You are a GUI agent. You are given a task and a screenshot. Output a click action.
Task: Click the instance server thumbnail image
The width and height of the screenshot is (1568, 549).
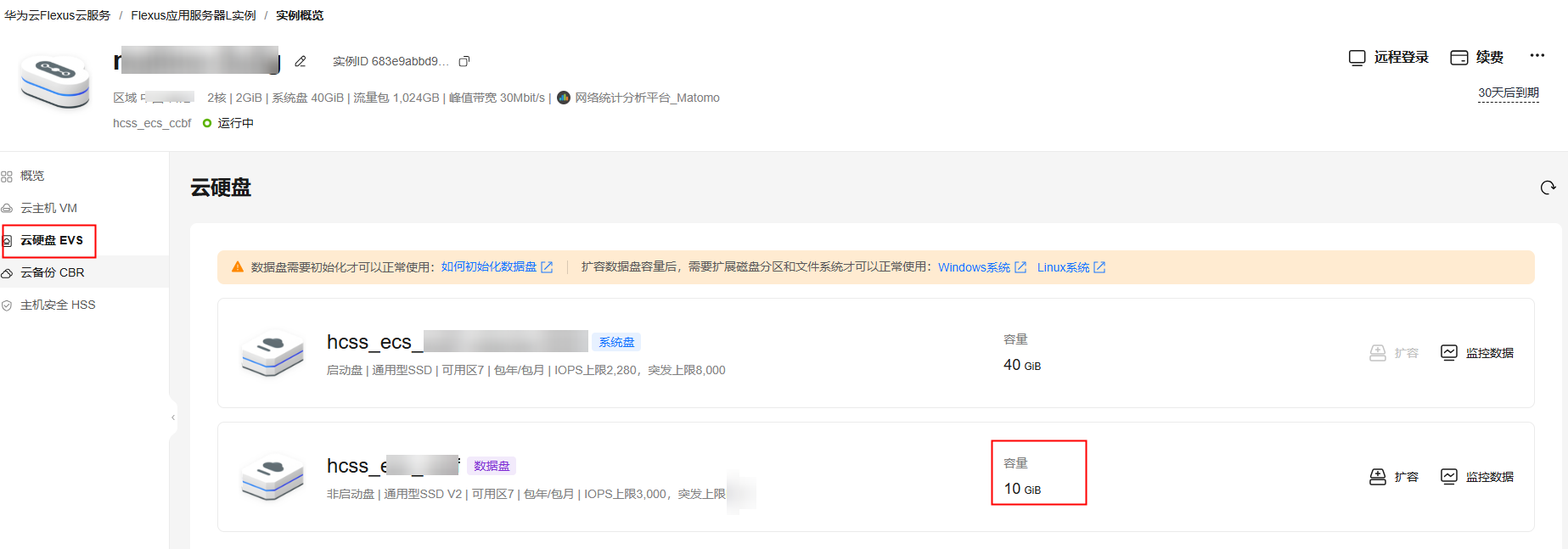click(x=56, y=81)
